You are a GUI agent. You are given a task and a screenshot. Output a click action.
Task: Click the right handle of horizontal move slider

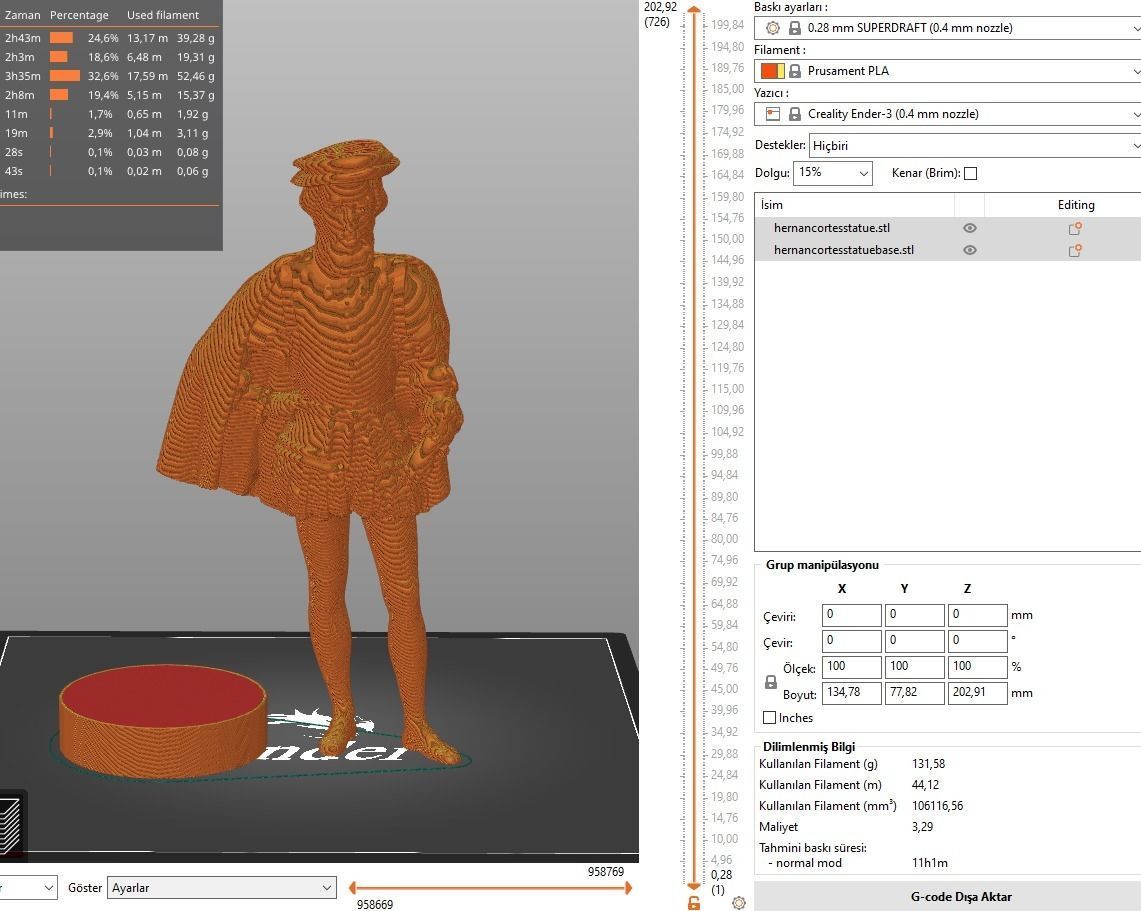click(x=628, y=888)
